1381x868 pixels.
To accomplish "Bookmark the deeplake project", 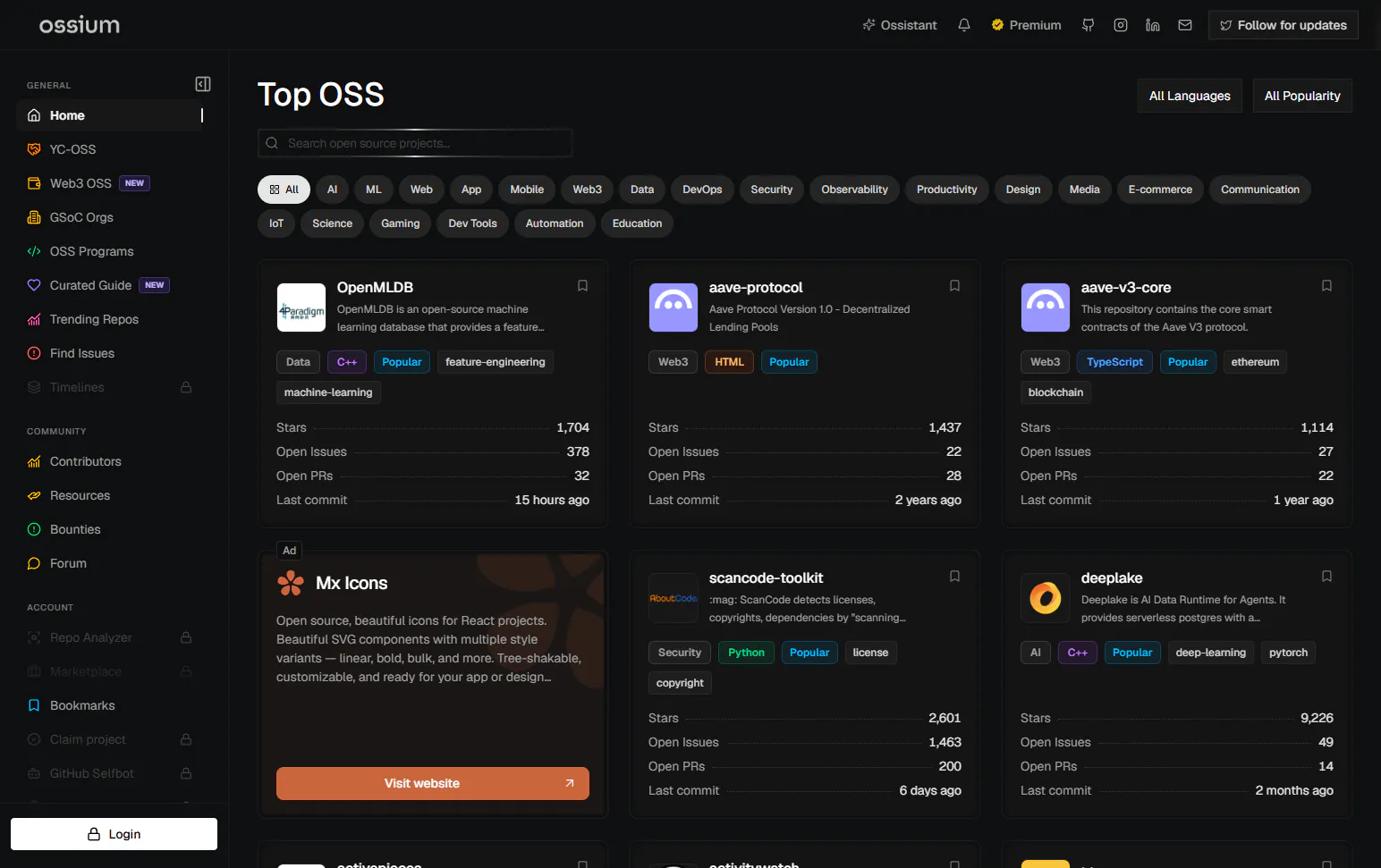I will [x=1326, y=577].
